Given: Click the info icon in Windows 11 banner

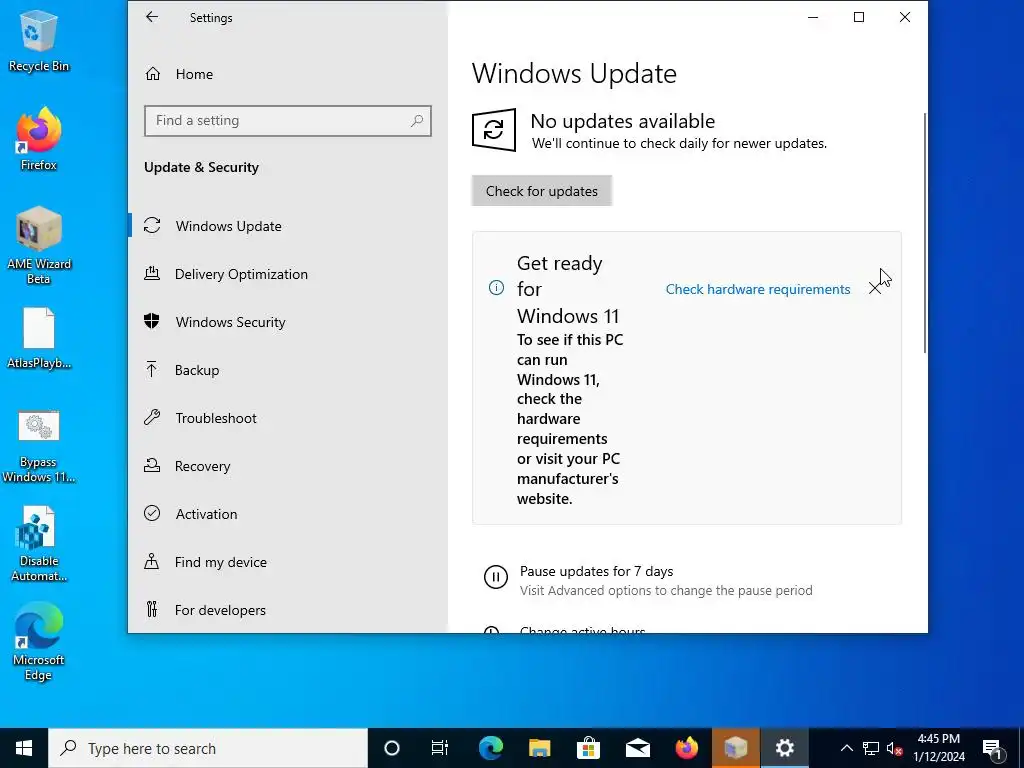Looking at the screenshot, I should point(496,288).
